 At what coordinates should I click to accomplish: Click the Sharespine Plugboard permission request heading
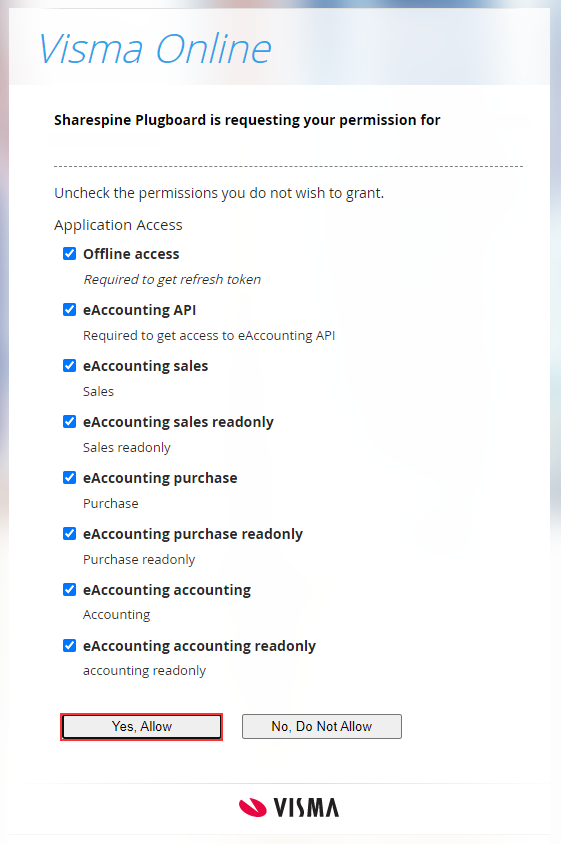click(247, 120)
